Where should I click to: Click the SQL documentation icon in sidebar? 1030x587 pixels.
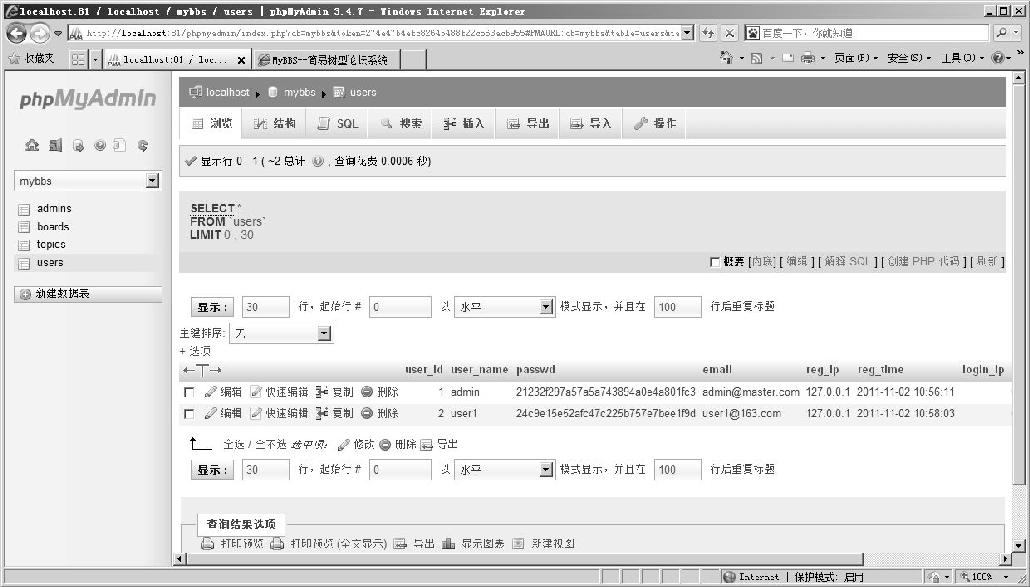point(119,145)
